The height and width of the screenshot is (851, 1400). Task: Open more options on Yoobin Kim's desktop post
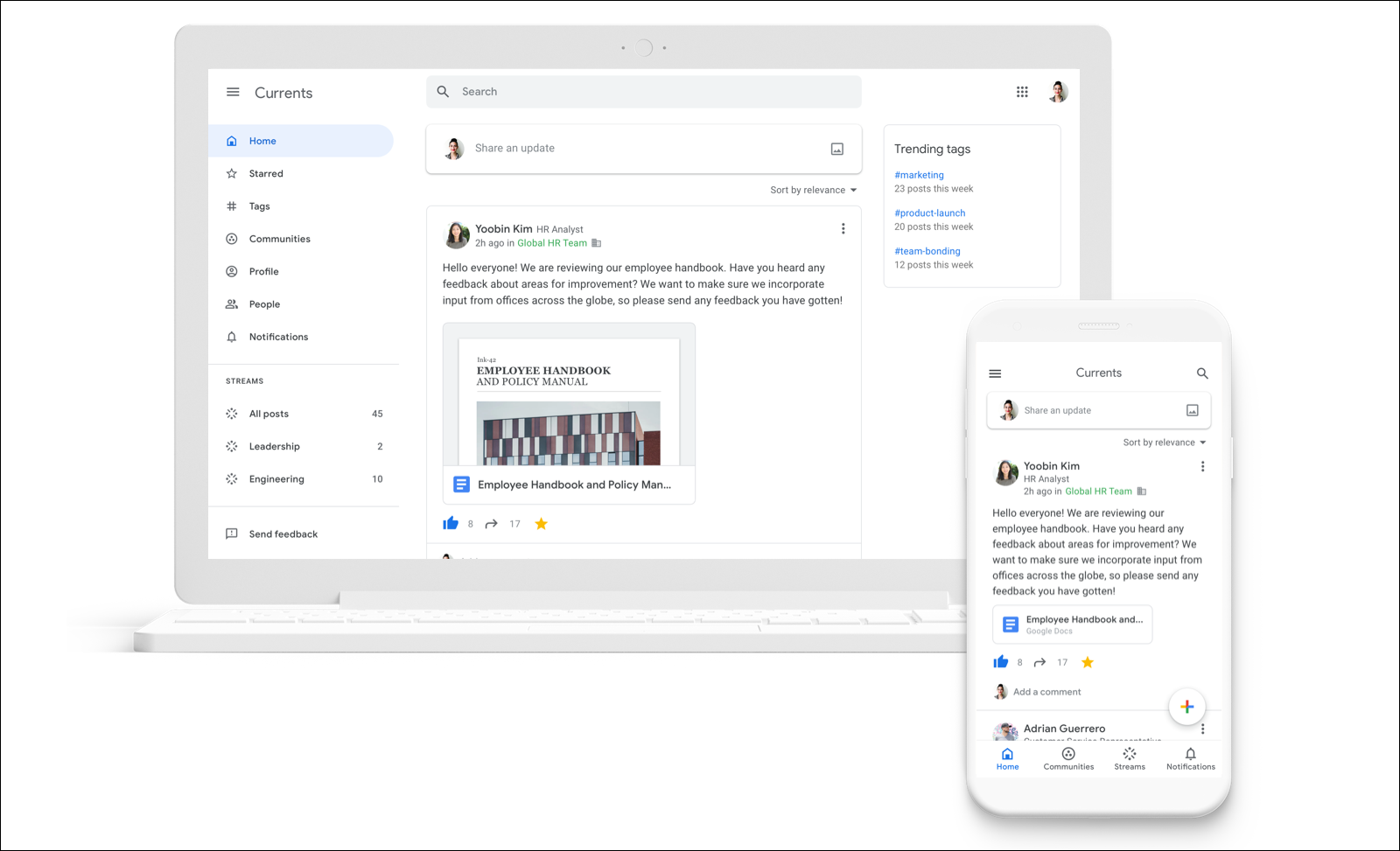[843, 228]
